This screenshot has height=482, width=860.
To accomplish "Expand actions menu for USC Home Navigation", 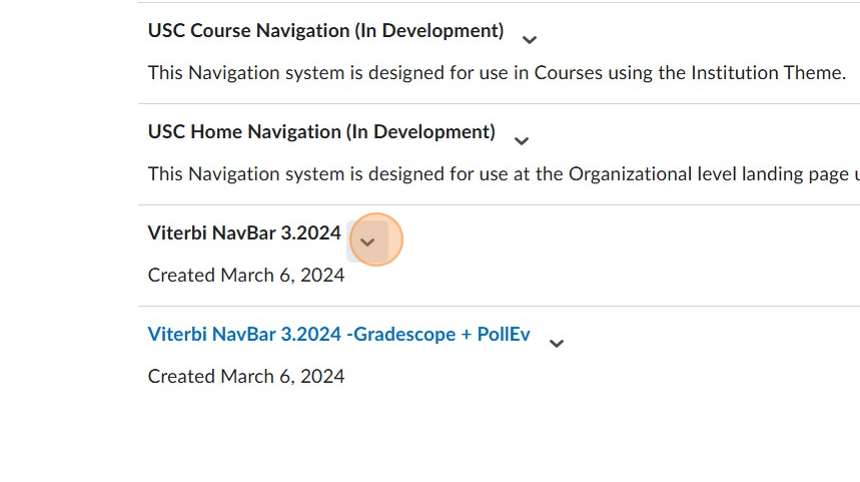I will 521,141.
